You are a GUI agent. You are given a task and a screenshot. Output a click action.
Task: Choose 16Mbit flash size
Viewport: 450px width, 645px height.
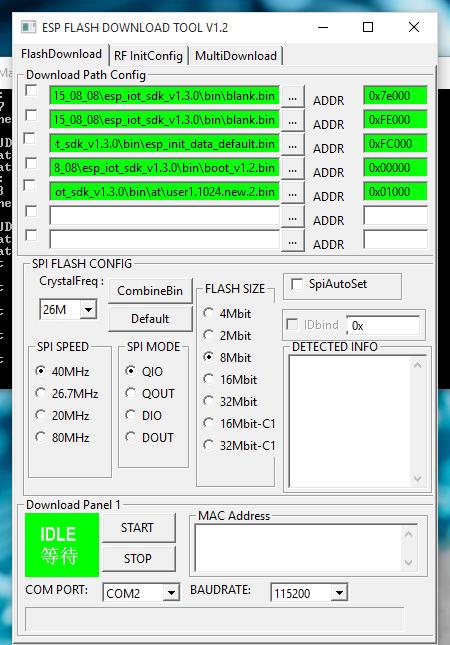point(209,379)
